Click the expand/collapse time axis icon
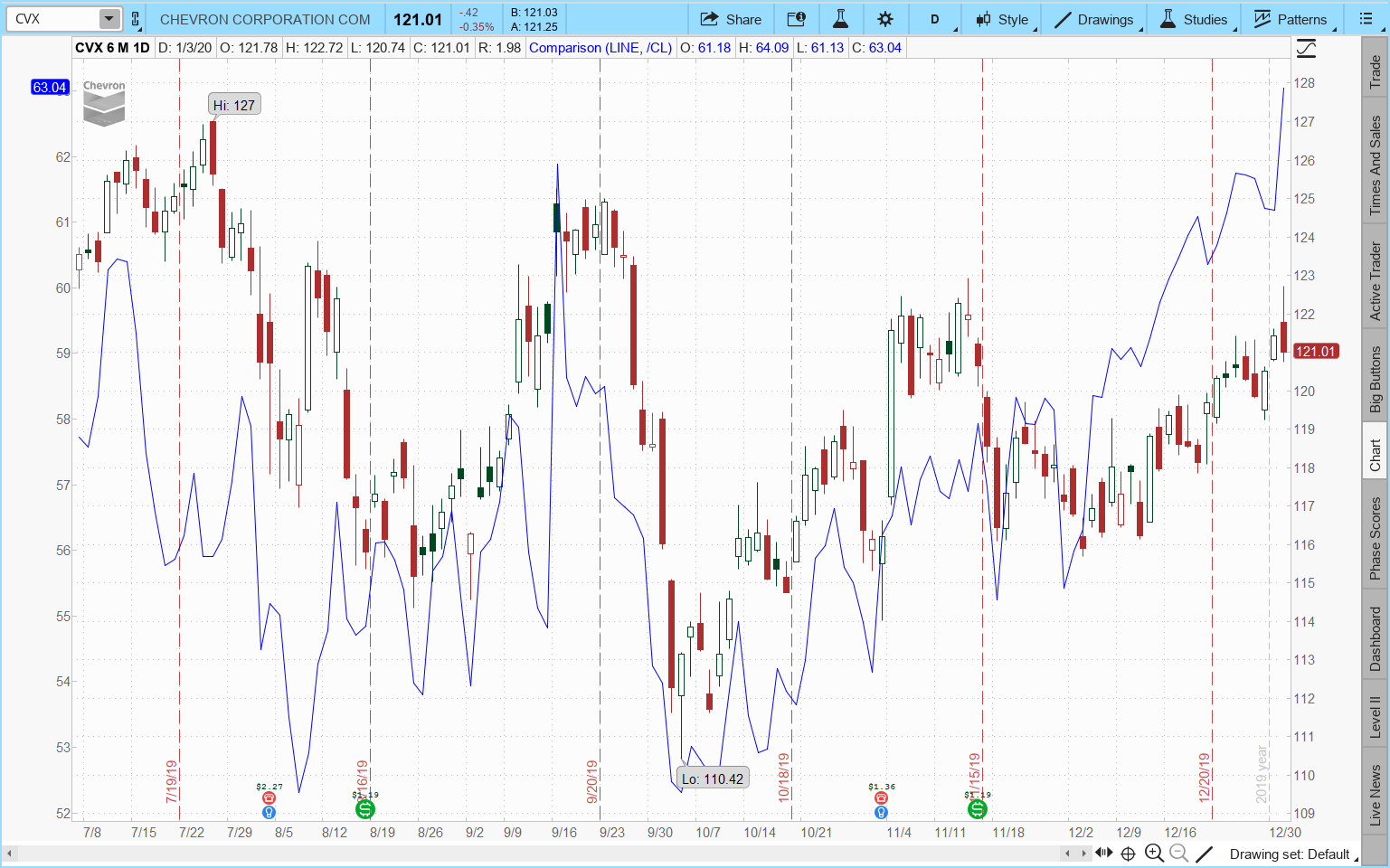Screen dimensions: 1390x868 point(1104,853)
